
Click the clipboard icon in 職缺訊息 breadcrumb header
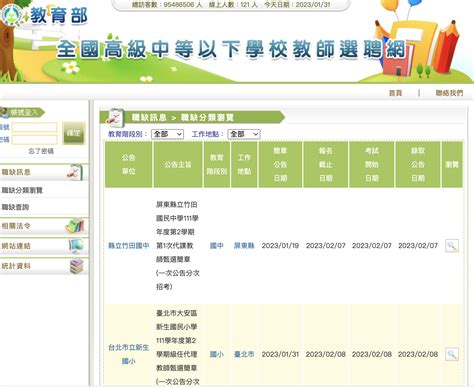tap(115, 117)
